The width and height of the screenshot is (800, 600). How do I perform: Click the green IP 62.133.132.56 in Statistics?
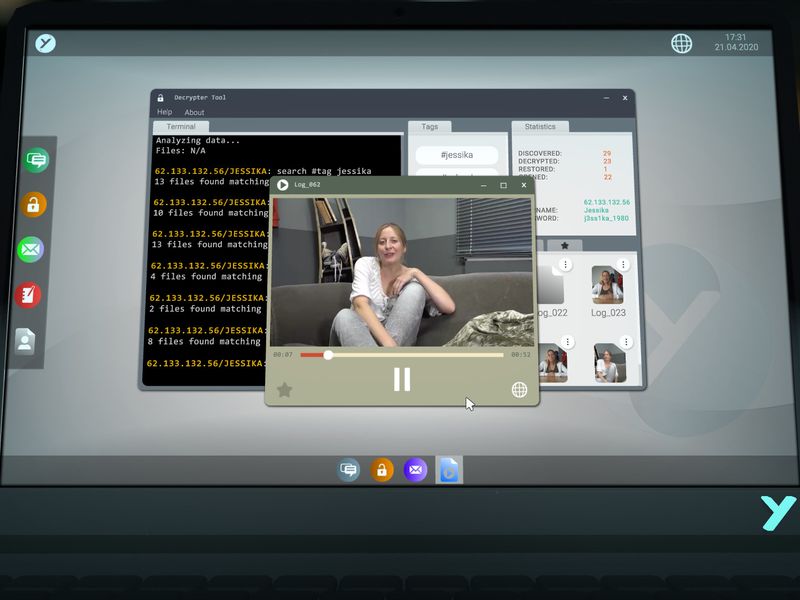(607, 202)
